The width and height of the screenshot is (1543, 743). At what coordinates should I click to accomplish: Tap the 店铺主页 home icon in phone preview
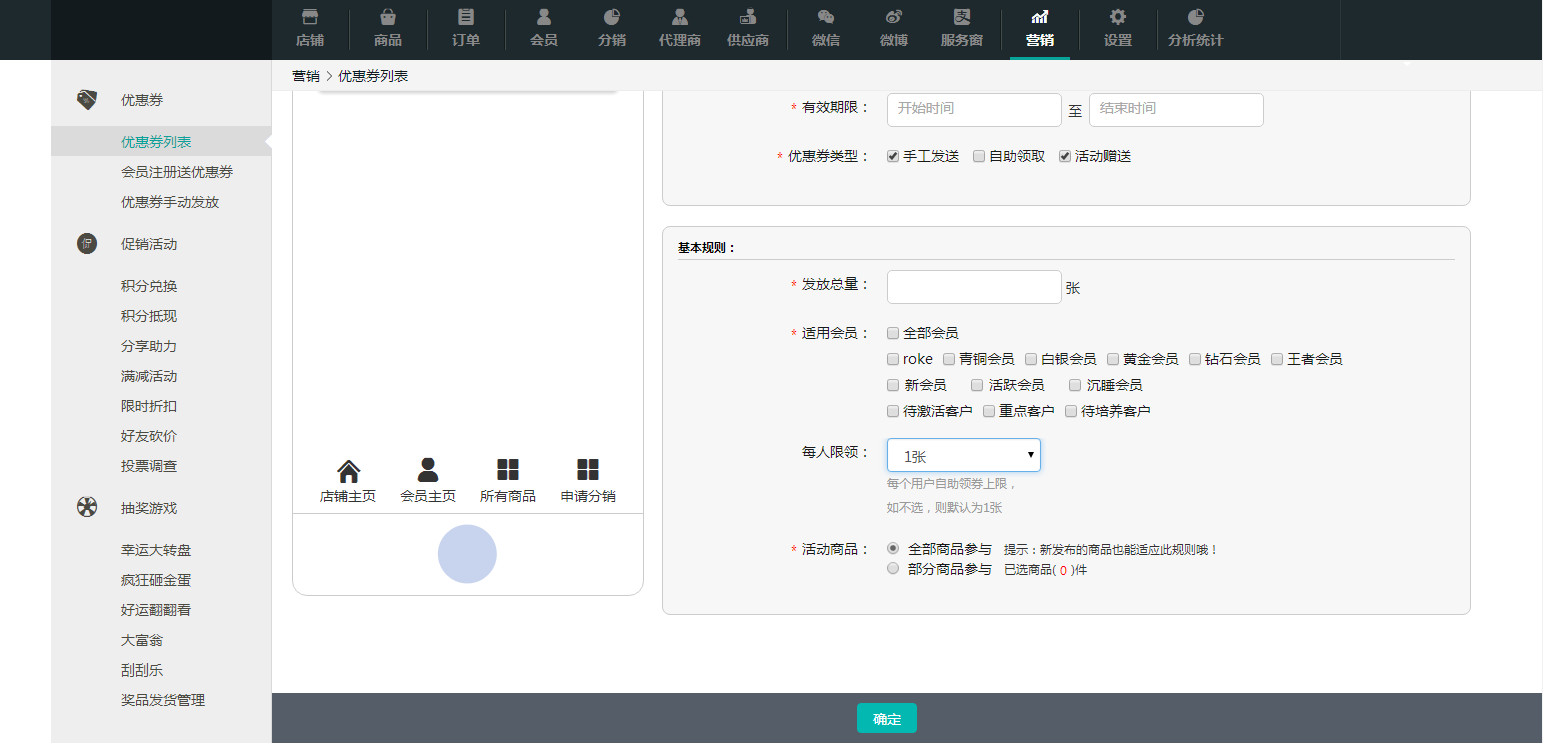pos(348,471)
